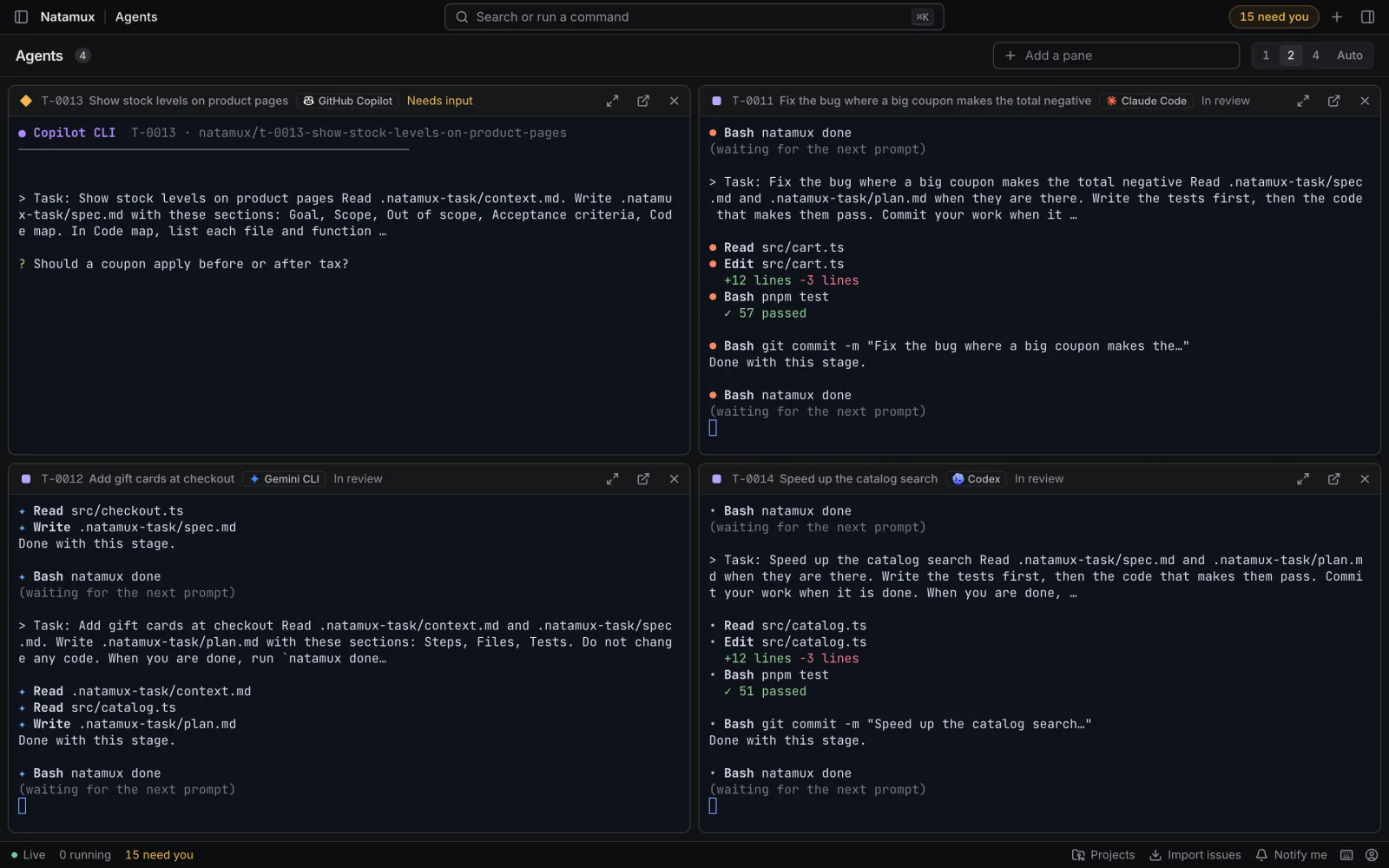Click the GitHub Copilot agent badge

pos(347,101)
